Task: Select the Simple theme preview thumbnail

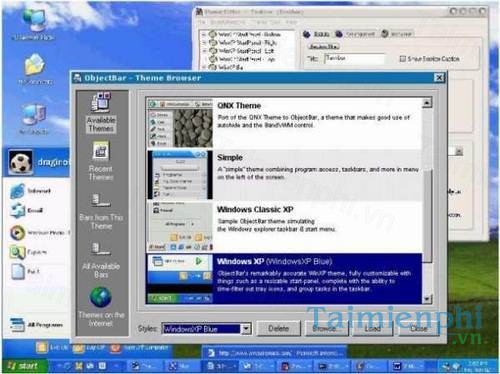Action: tap(180, 175)
